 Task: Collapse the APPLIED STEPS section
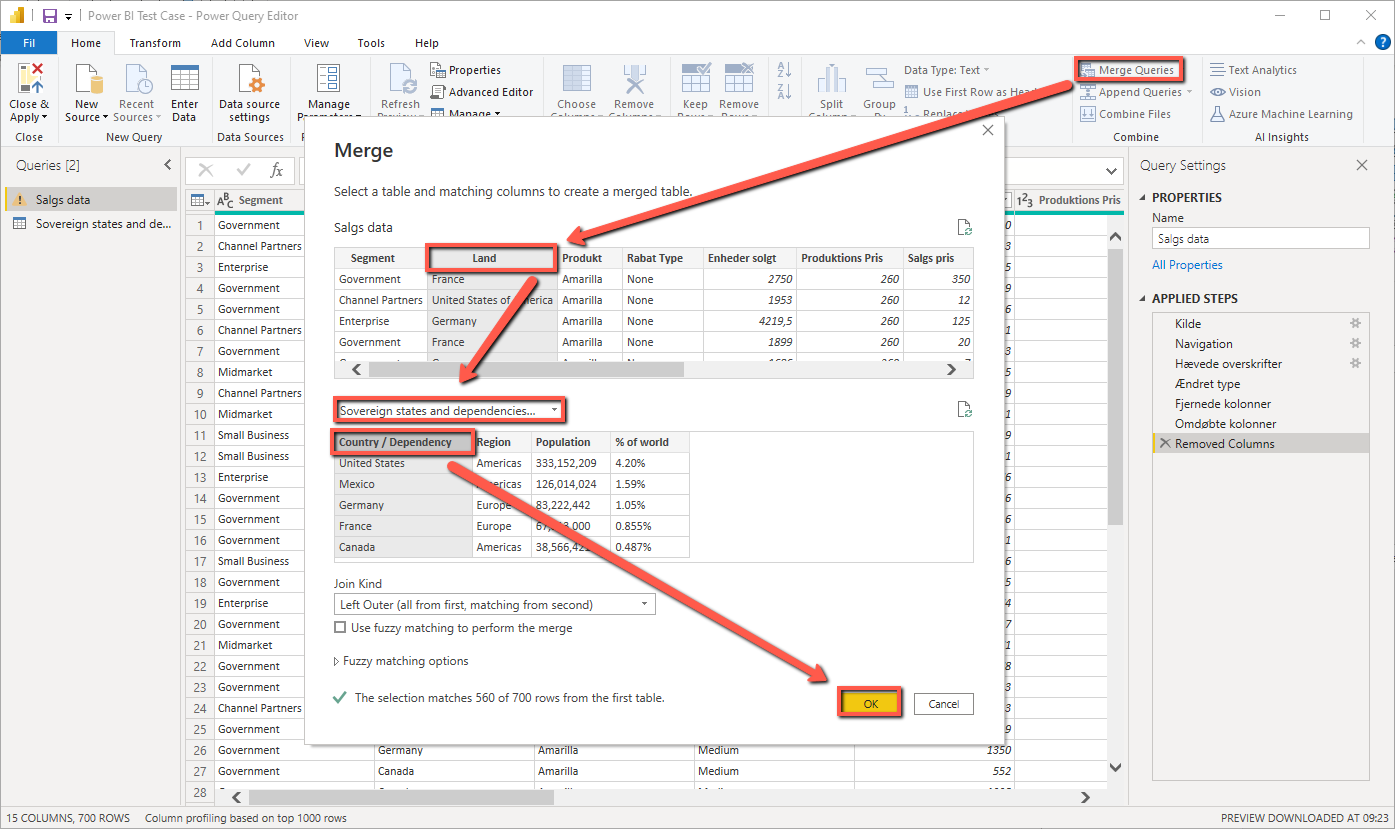1143,299
